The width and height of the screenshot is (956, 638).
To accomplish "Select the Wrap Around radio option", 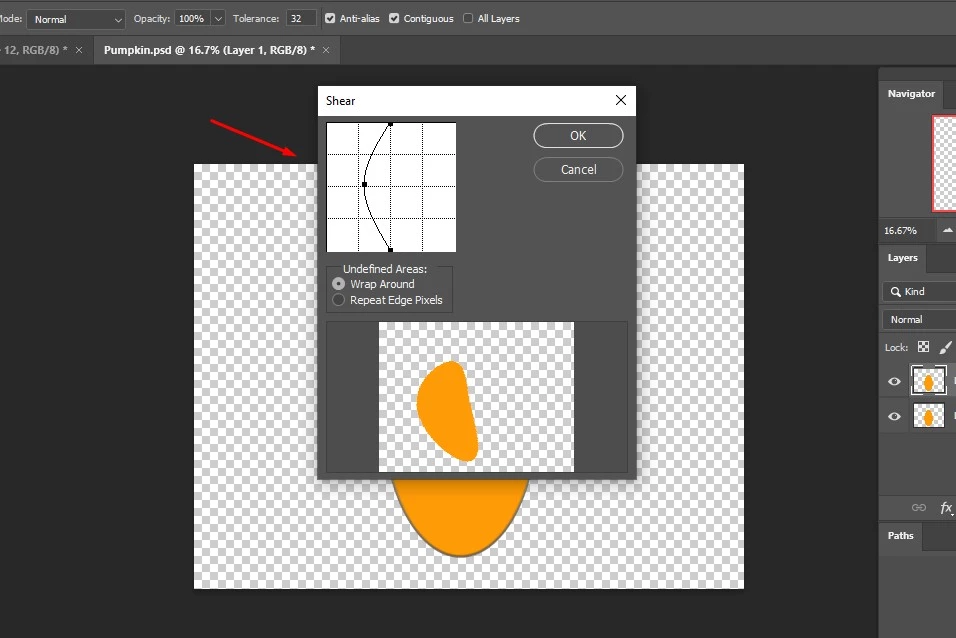I will tap(338, 284).
